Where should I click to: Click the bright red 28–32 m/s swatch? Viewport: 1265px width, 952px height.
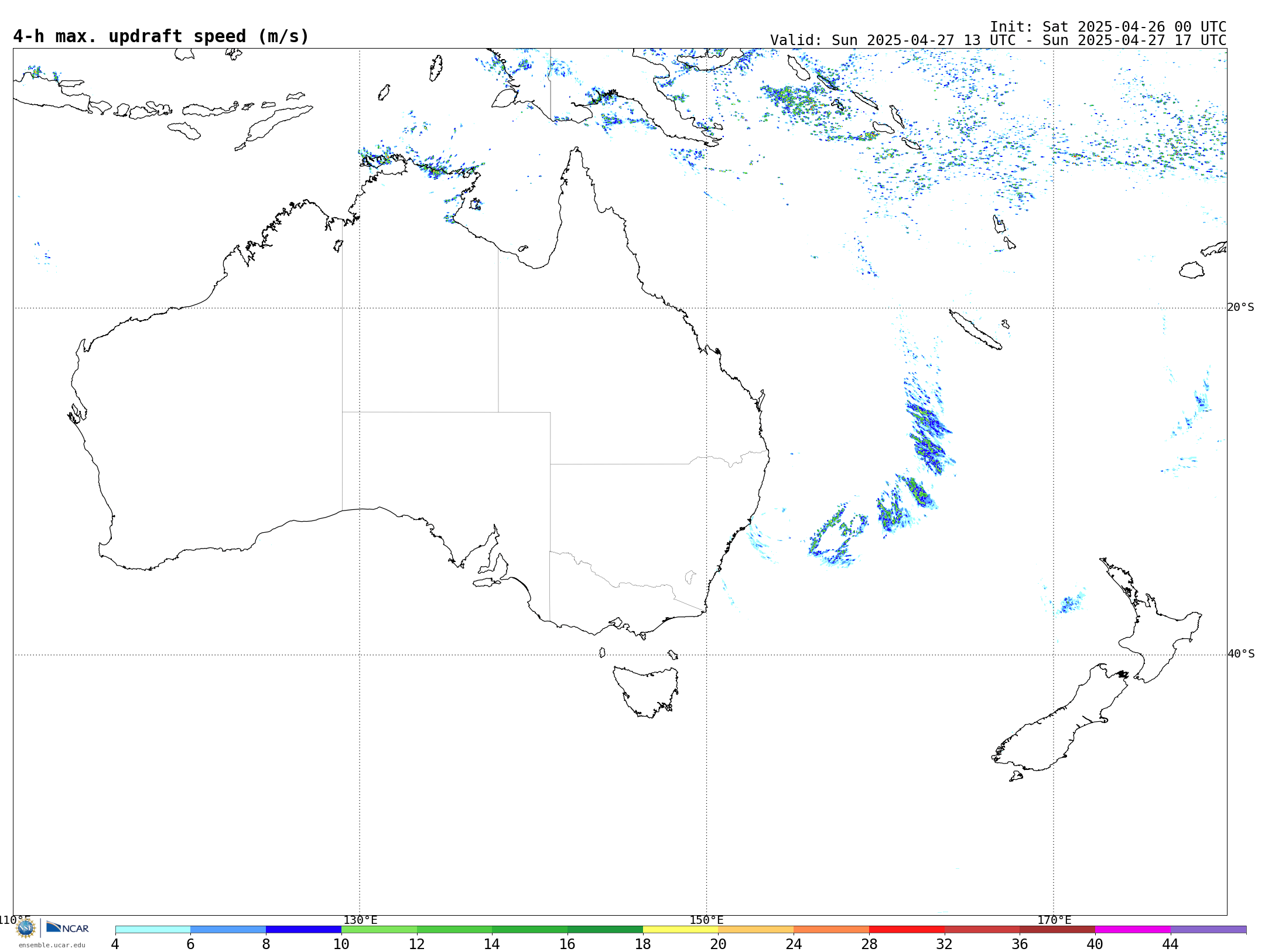(907, 930)
